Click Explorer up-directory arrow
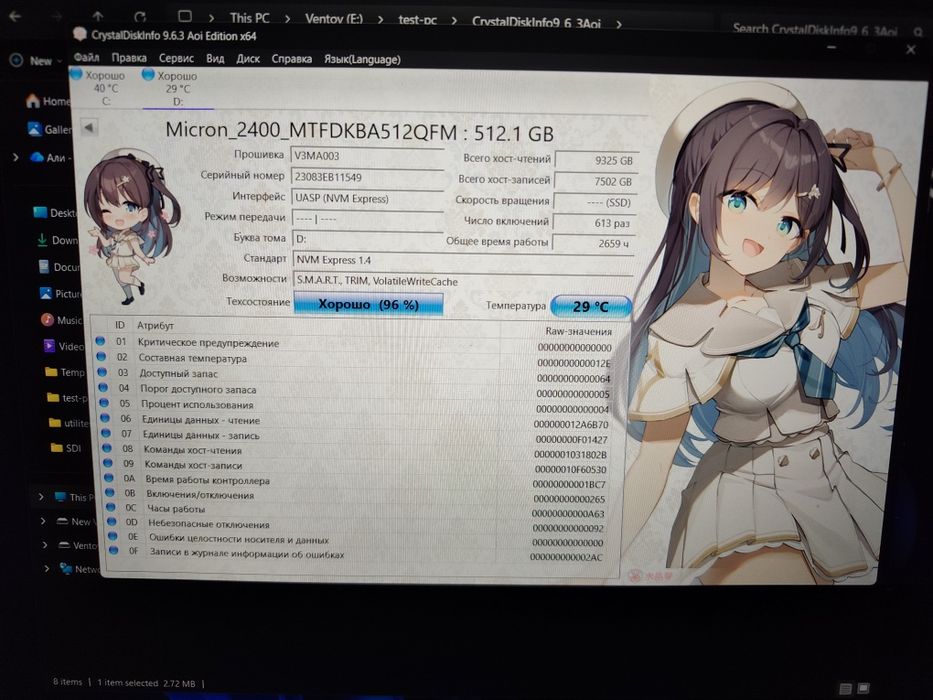The height and width of the screenshot is (700, 933). click(x=98, y=16)
